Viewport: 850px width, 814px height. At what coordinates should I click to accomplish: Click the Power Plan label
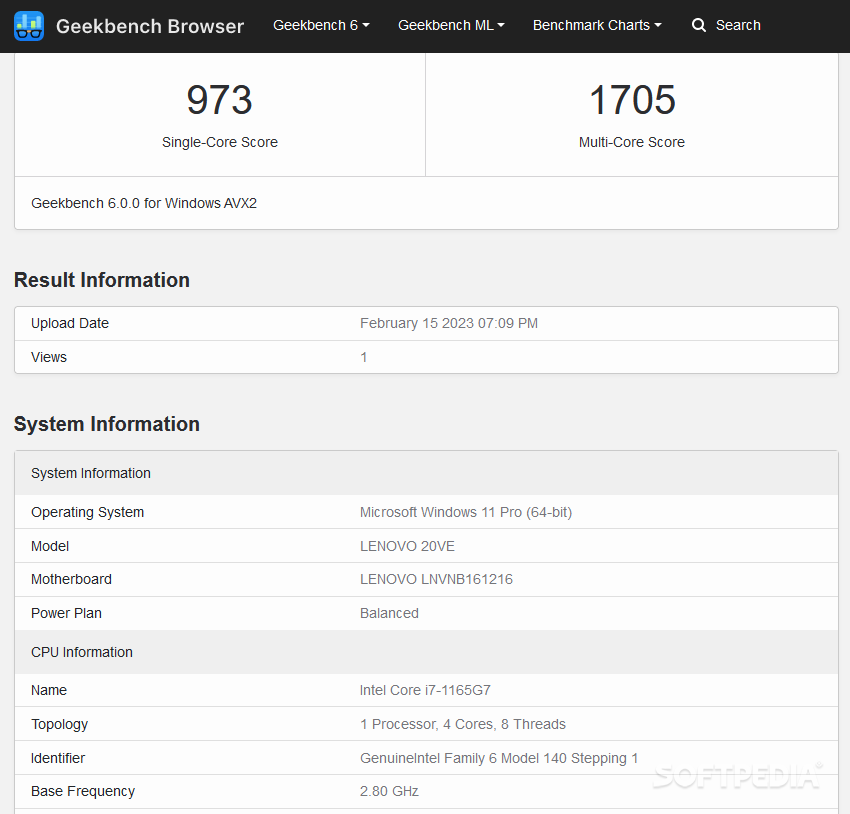pyautogui.click(x=66, y=613)
